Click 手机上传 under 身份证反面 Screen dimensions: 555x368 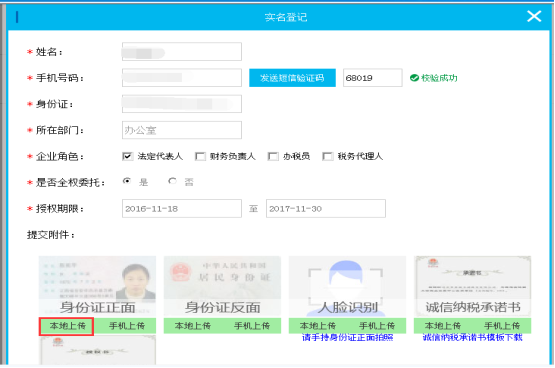pos(252,326)
